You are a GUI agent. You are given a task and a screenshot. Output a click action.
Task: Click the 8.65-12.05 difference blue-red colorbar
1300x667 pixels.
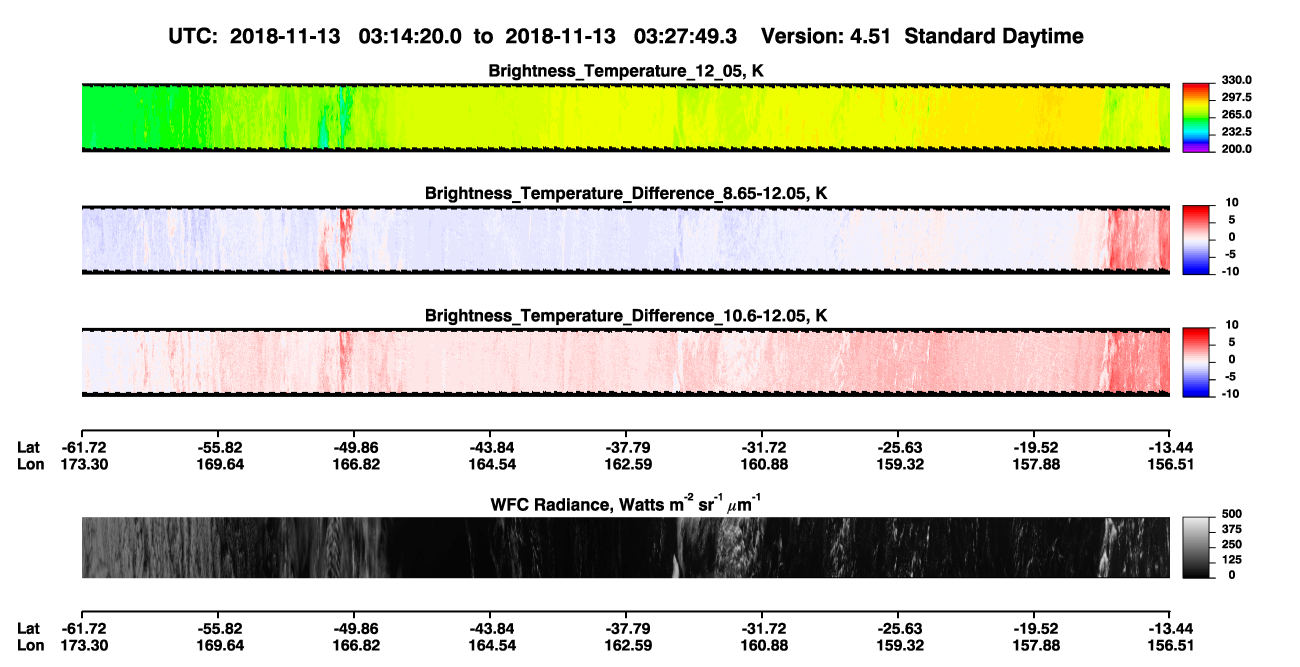(x=1197, y=238)
